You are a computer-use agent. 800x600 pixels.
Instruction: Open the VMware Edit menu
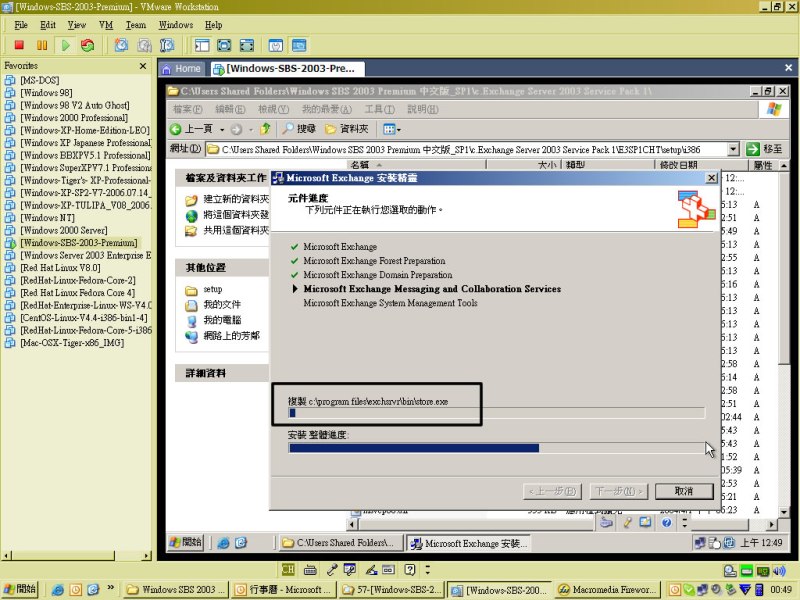pyautogui.click(x=48, y=25)
